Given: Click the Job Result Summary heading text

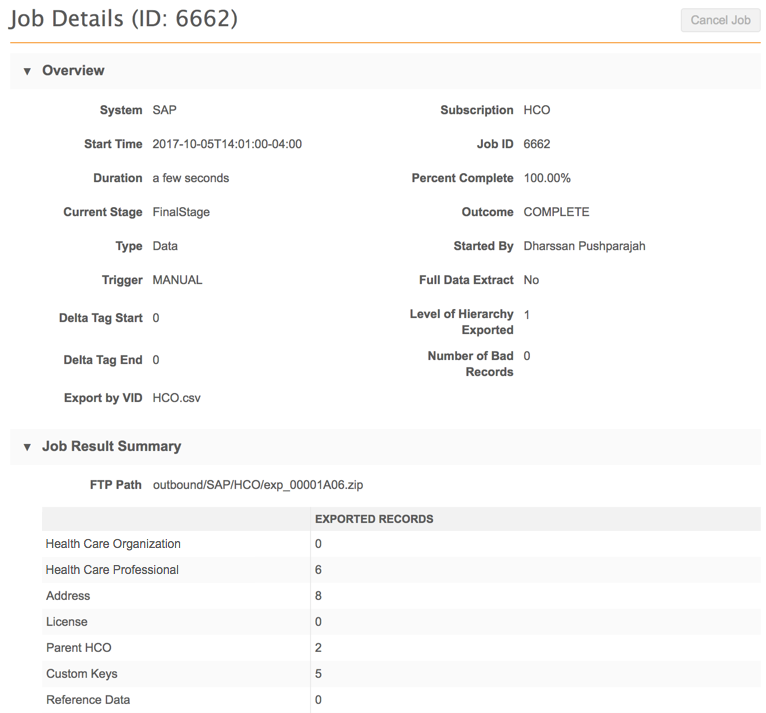Looking at the screenshot, I should tap(111, 447).
